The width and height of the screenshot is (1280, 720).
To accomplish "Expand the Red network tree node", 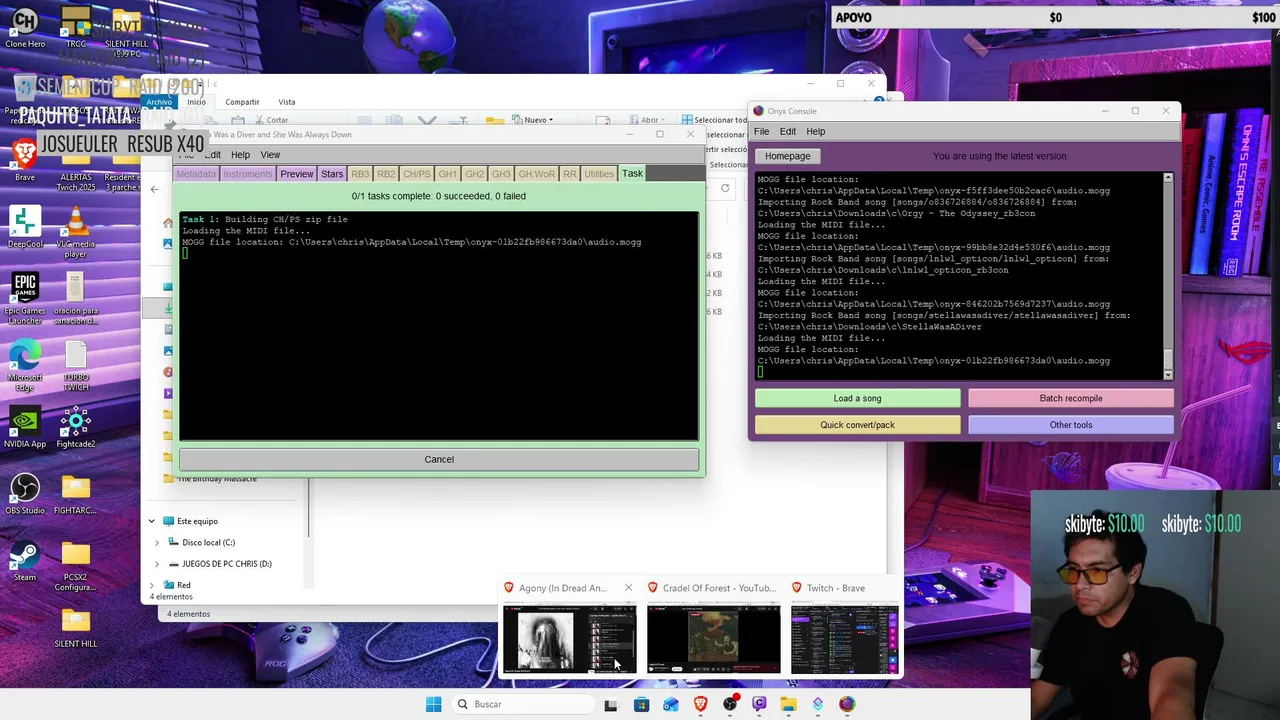I will tap(152, 585).
